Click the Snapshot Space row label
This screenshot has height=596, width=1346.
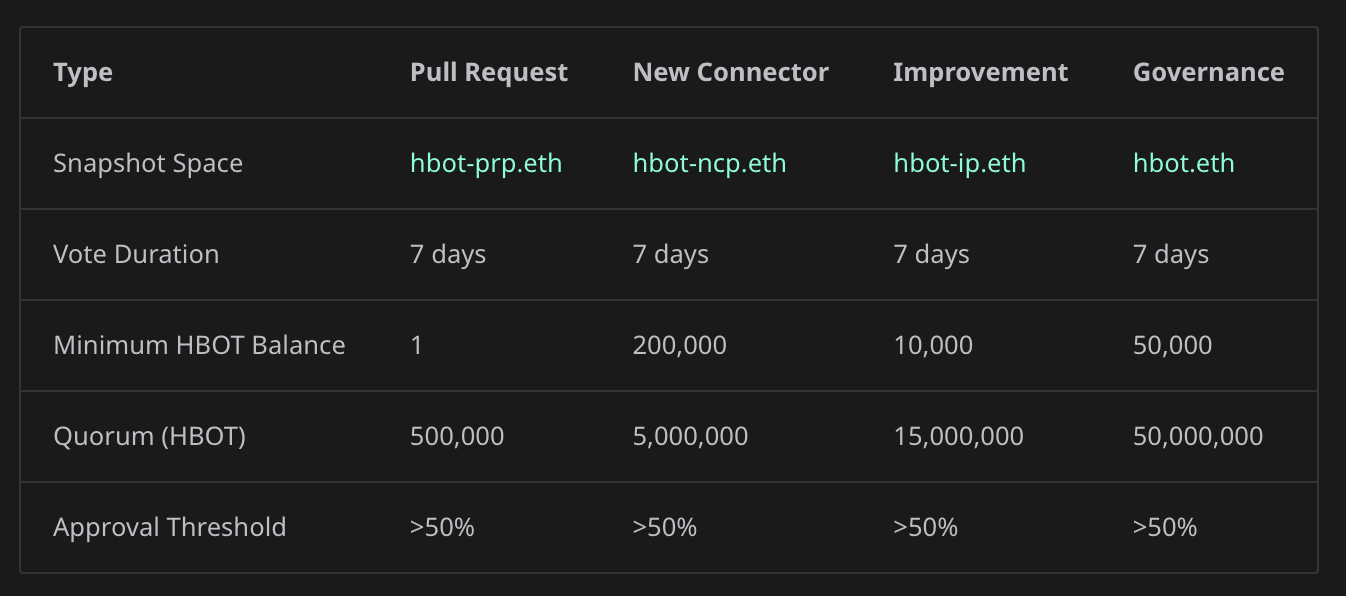148,163
